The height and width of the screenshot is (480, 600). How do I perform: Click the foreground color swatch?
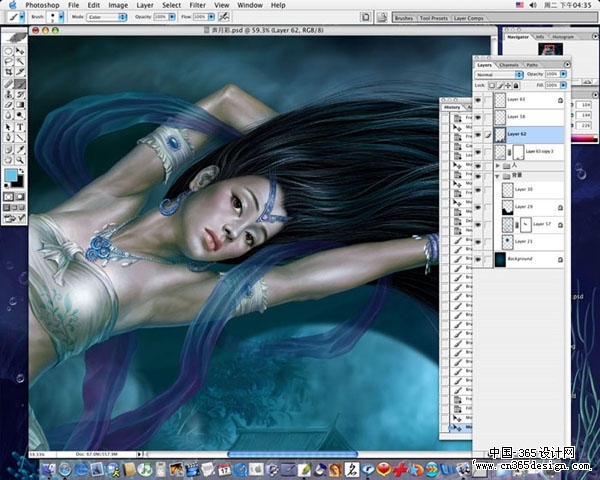(11, 176)
